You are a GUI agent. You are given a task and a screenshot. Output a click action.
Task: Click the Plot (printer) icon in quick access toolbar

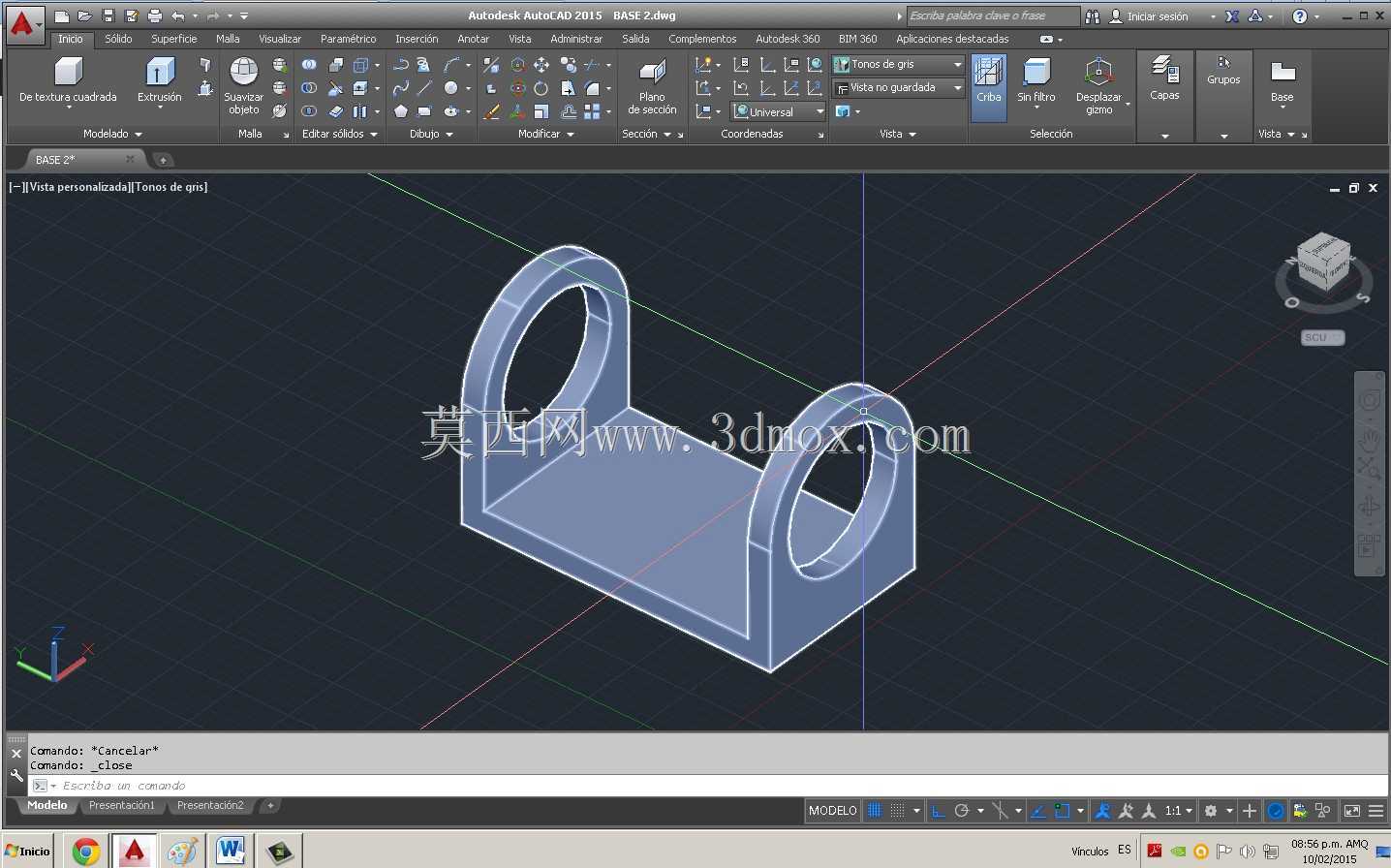click(154, 15)
